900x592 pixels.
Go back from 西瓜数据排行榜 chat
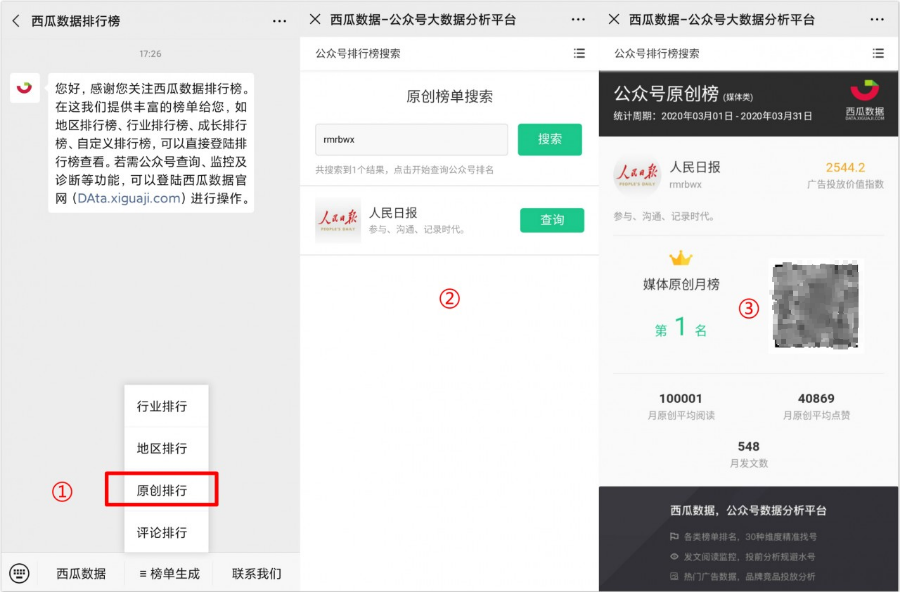pos(16,21)
